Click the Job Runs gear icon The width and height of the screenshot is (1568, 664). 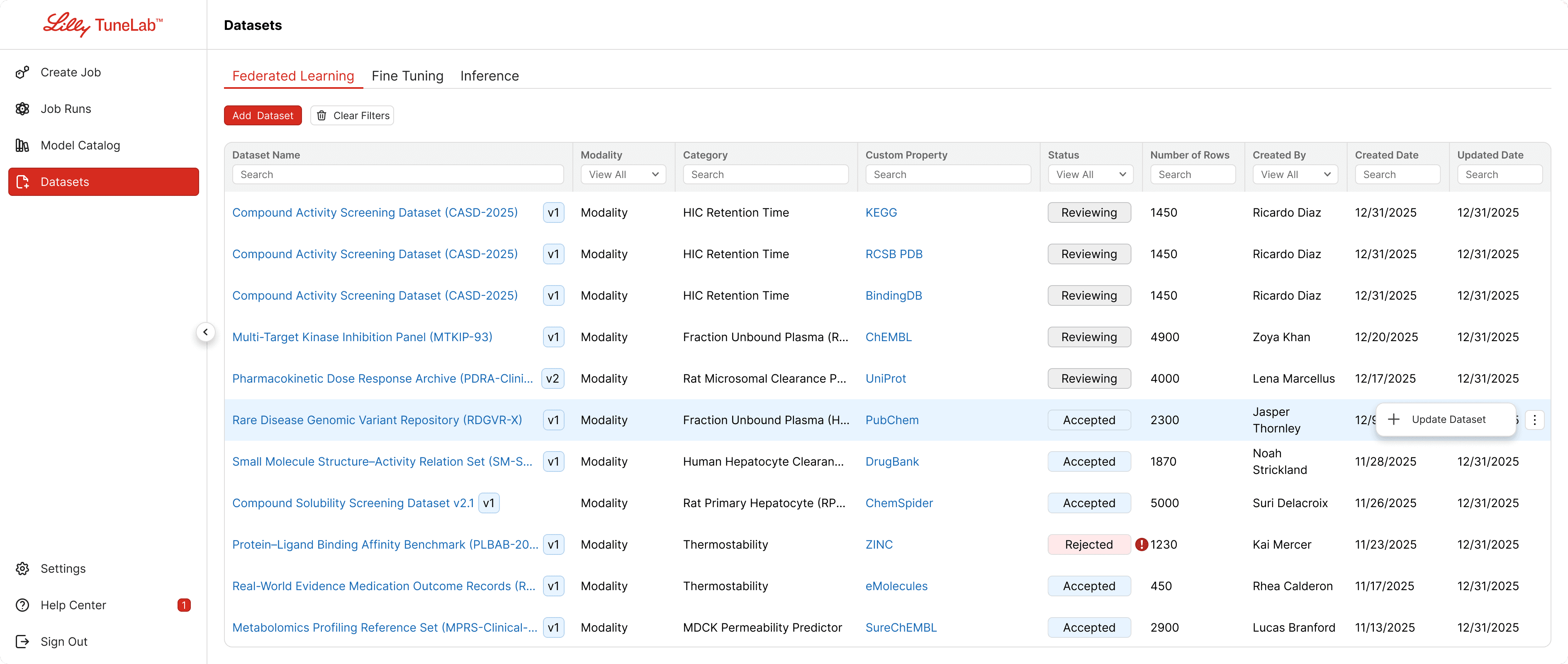click(22, 109)
